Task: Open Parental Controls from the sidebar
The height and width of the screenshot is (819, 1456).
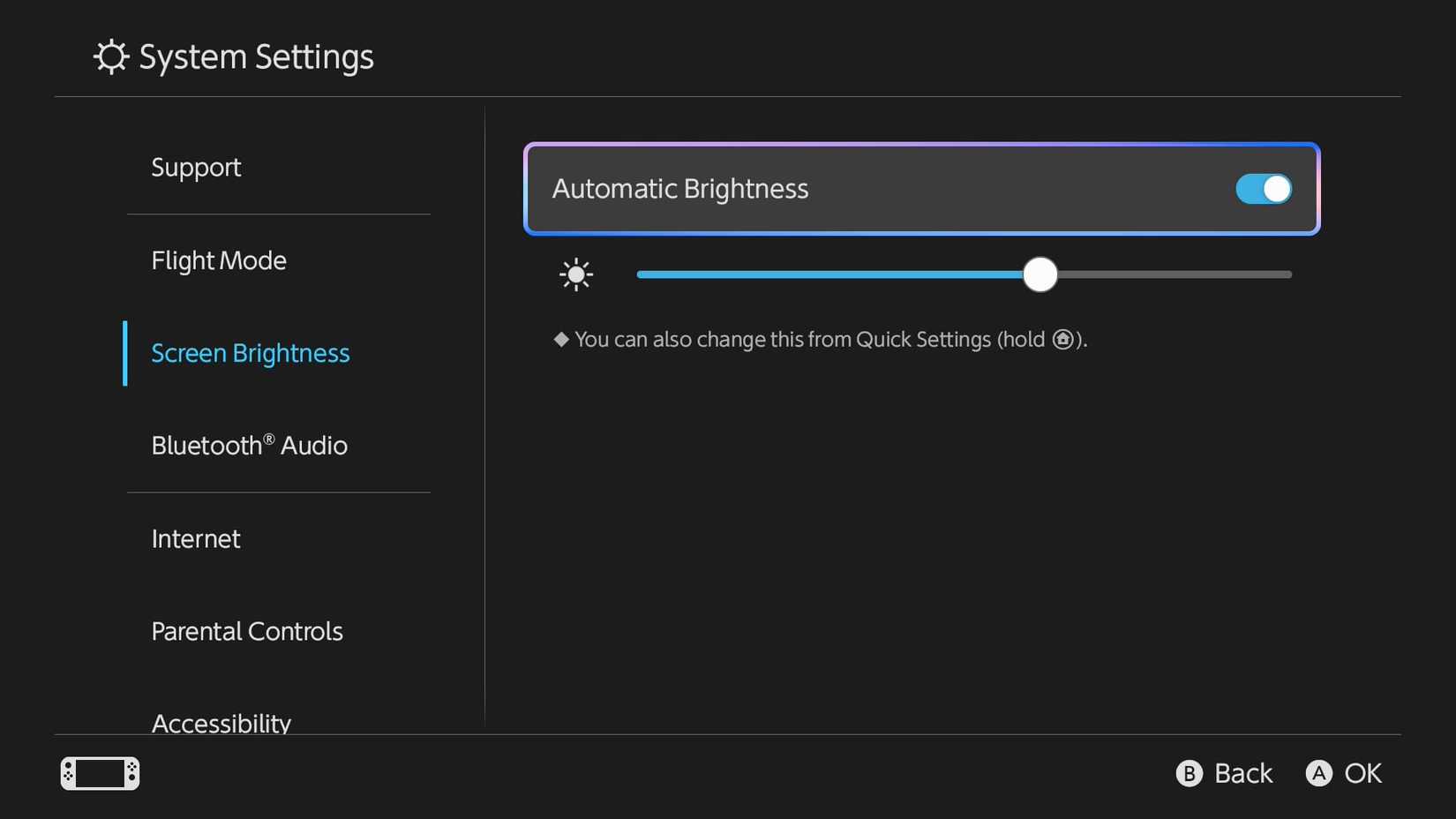Action: tap(247, 631)
